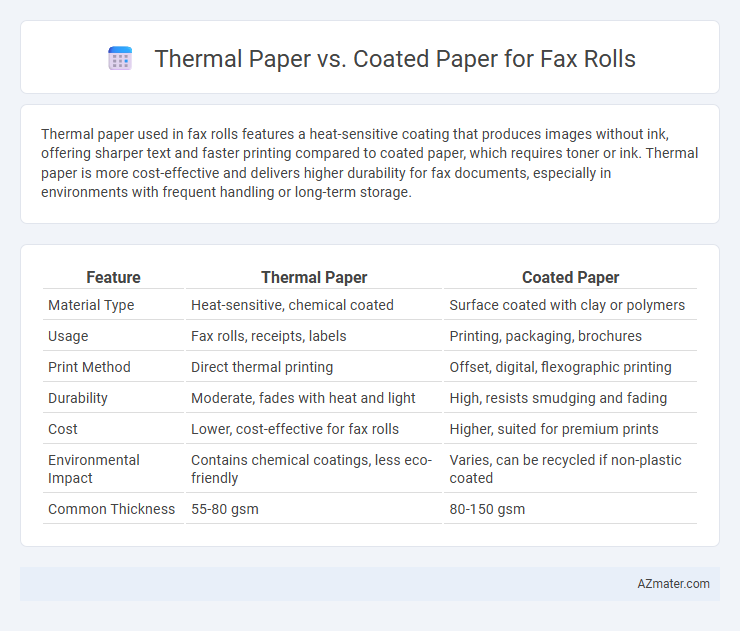Click the 'Durability' row label

coord(78,398)
